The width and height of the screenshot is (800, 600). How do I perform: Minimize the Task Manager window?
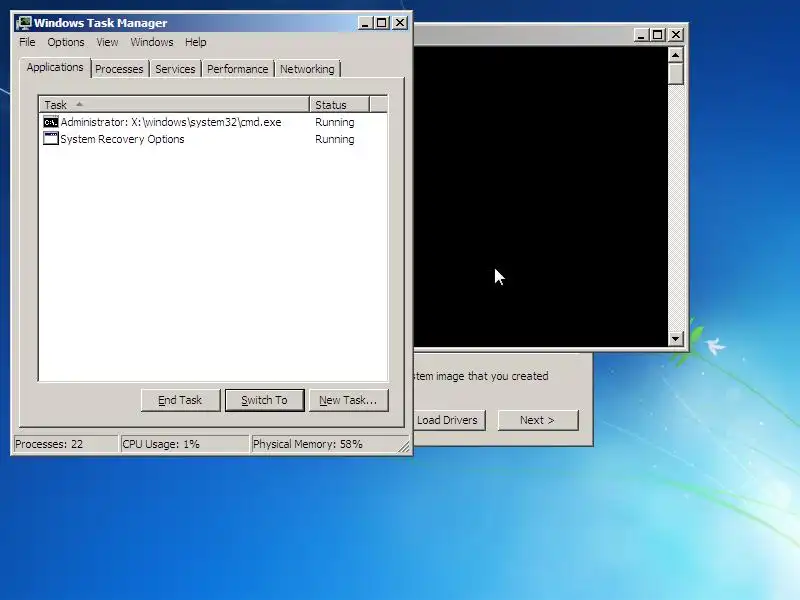coord(365,23)
